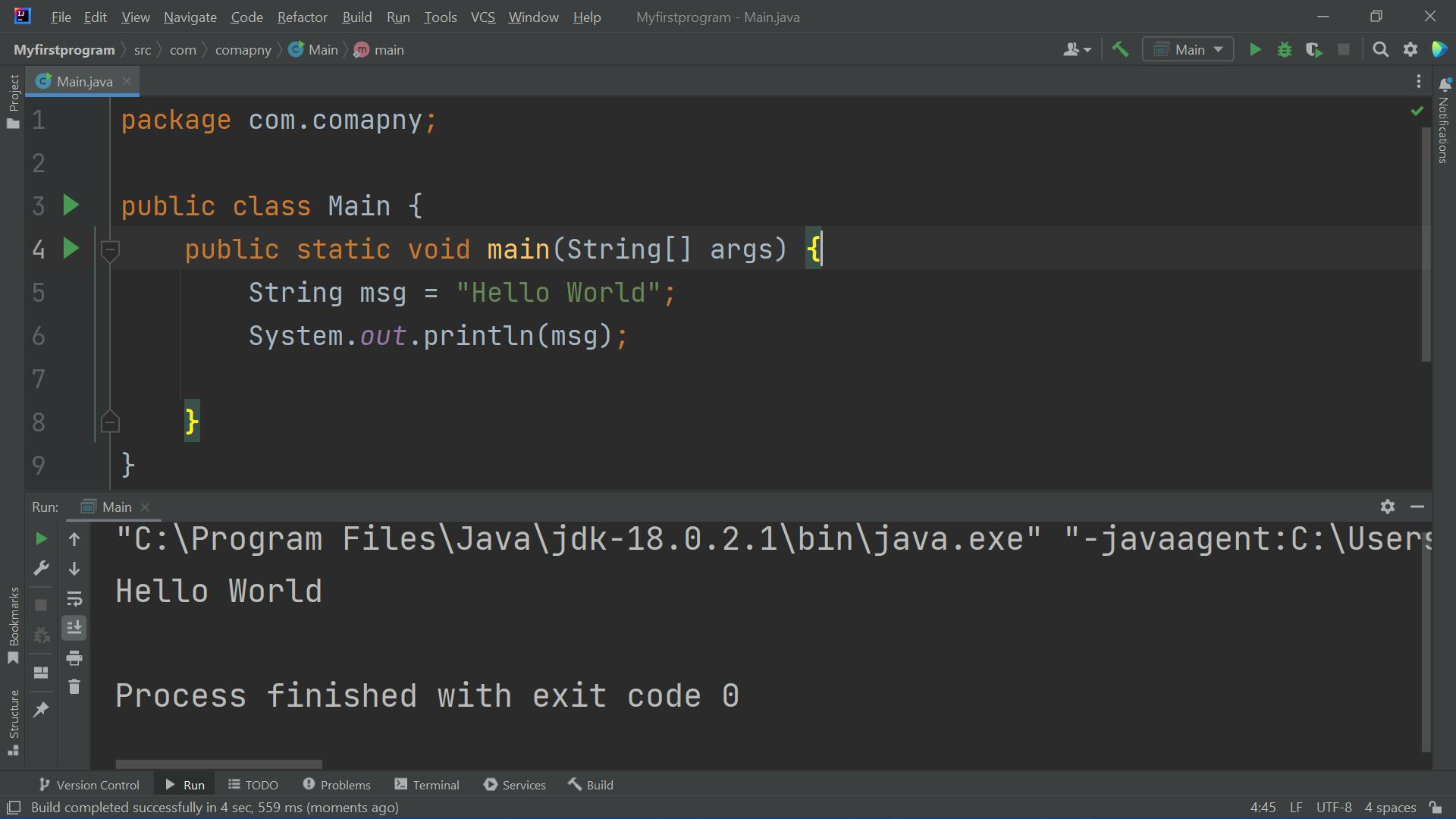The width and height of the screenshot is (1456, 819).
Task: Click the green inspection checkmark widget
Action: (x=1417, y=111)
